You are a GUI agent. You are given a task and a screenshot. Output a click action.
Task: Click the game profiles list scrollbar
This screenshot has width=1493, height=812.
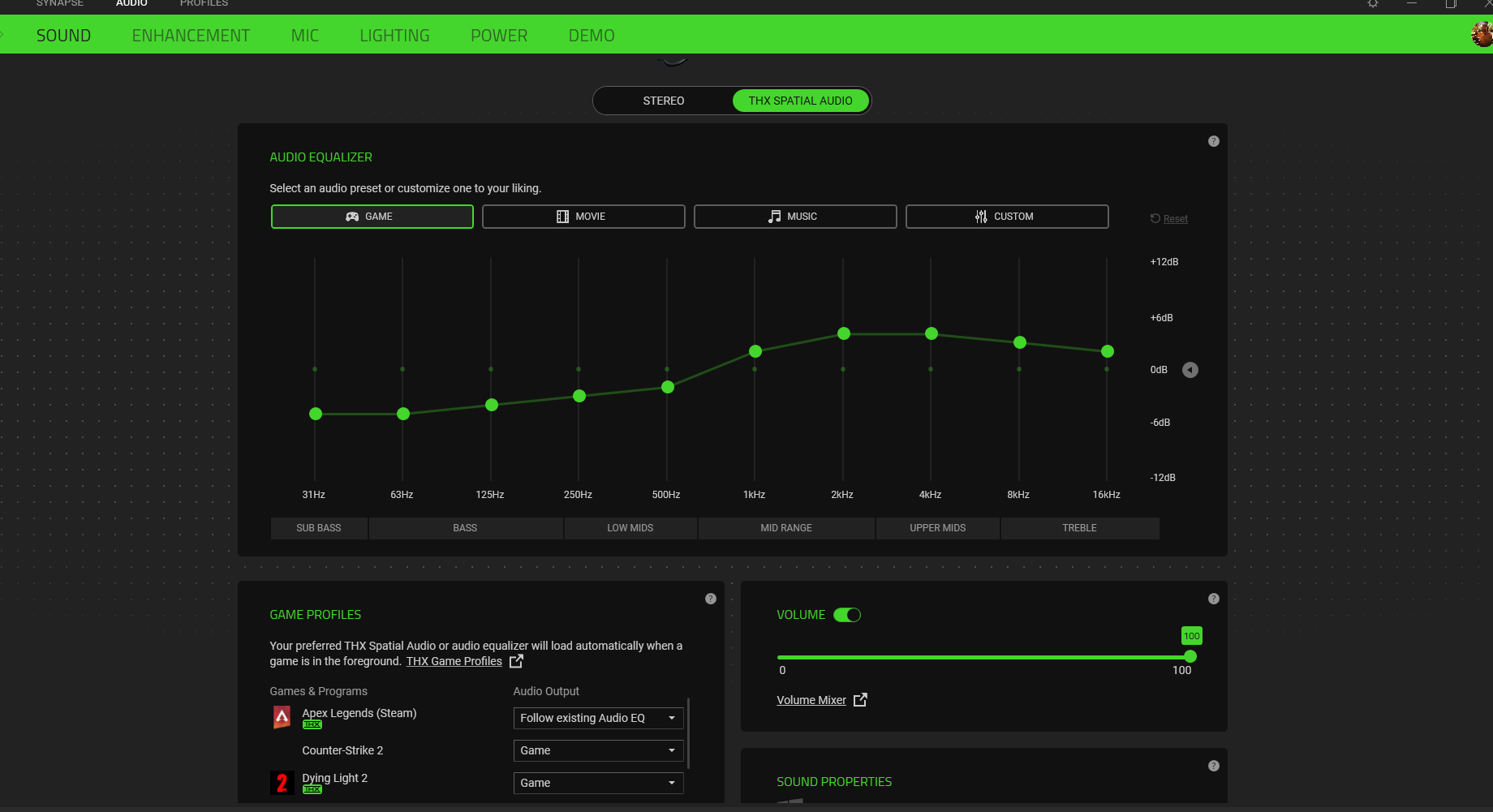pos(689,733)
